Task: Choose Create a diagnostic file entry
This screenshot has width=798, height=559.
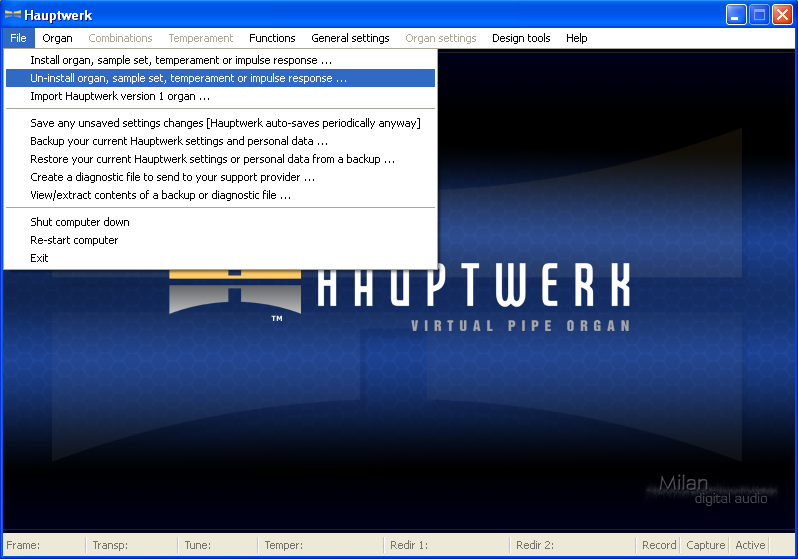Action: tap(220, 177)
